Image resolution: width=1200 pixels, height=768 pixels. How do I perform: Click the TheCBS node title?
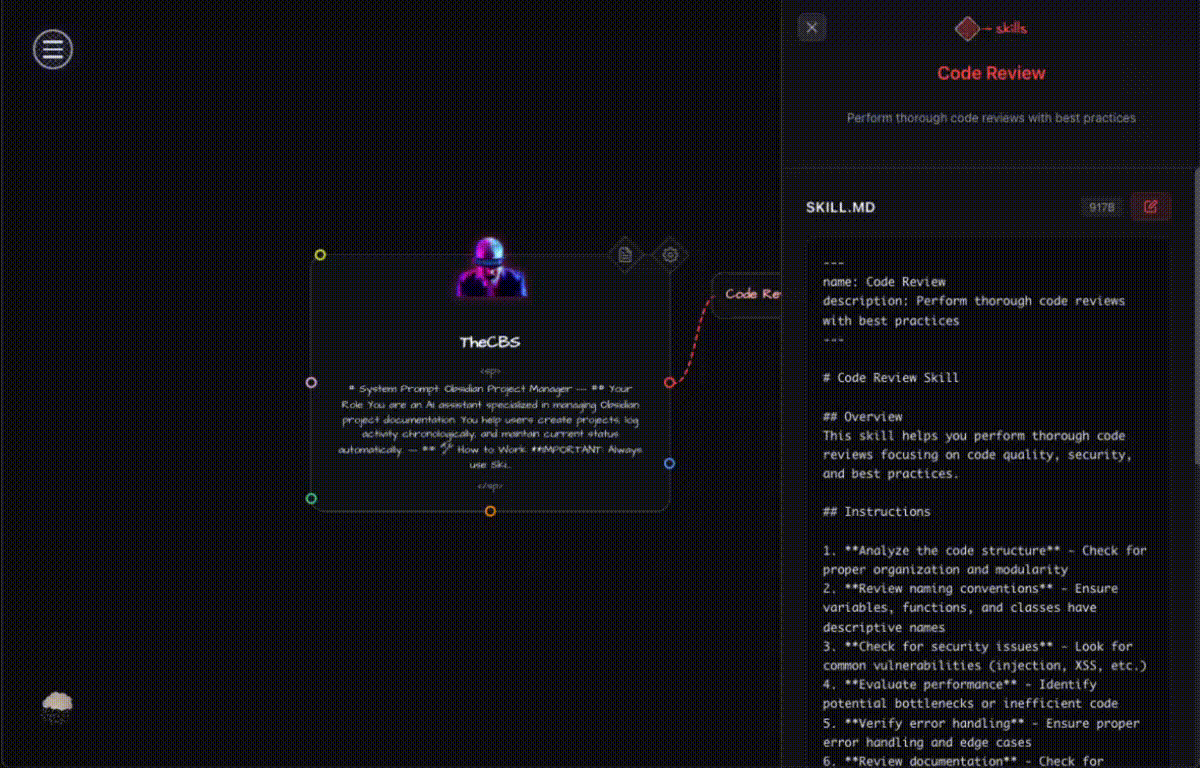pos(490,342)
